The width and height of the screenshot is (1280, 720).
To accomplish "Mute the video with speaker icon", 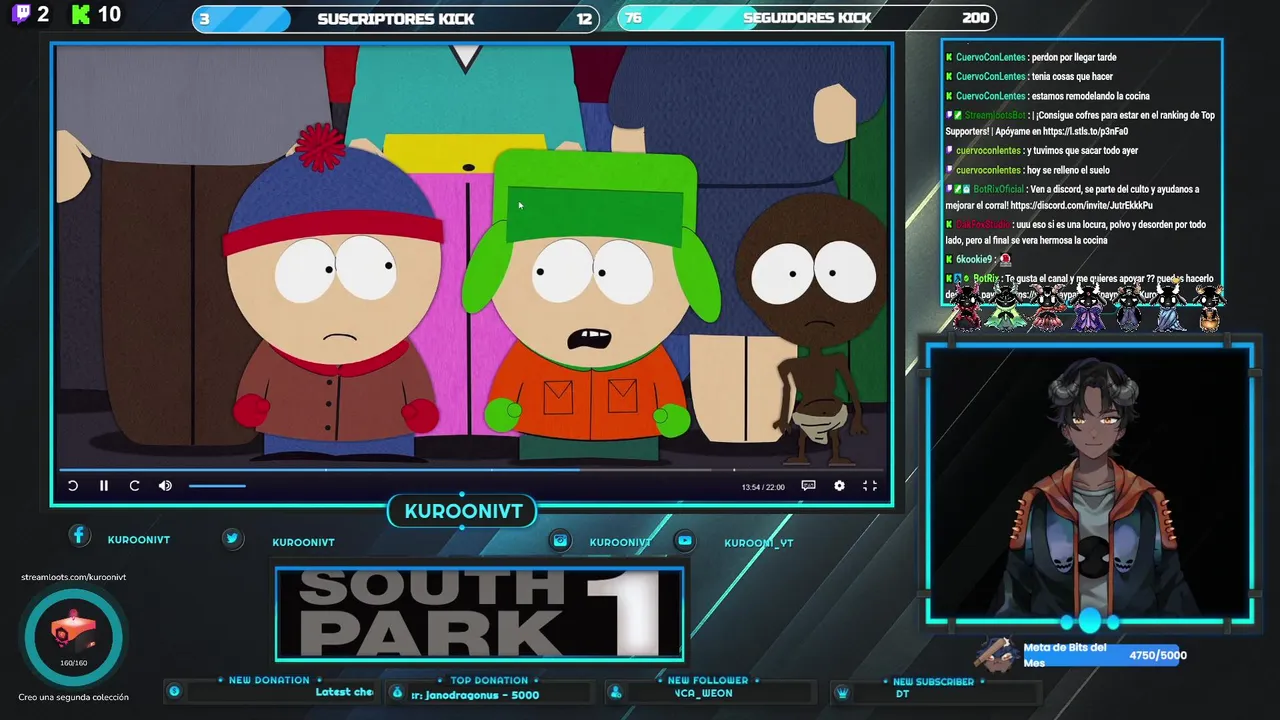I will point(165,486).
